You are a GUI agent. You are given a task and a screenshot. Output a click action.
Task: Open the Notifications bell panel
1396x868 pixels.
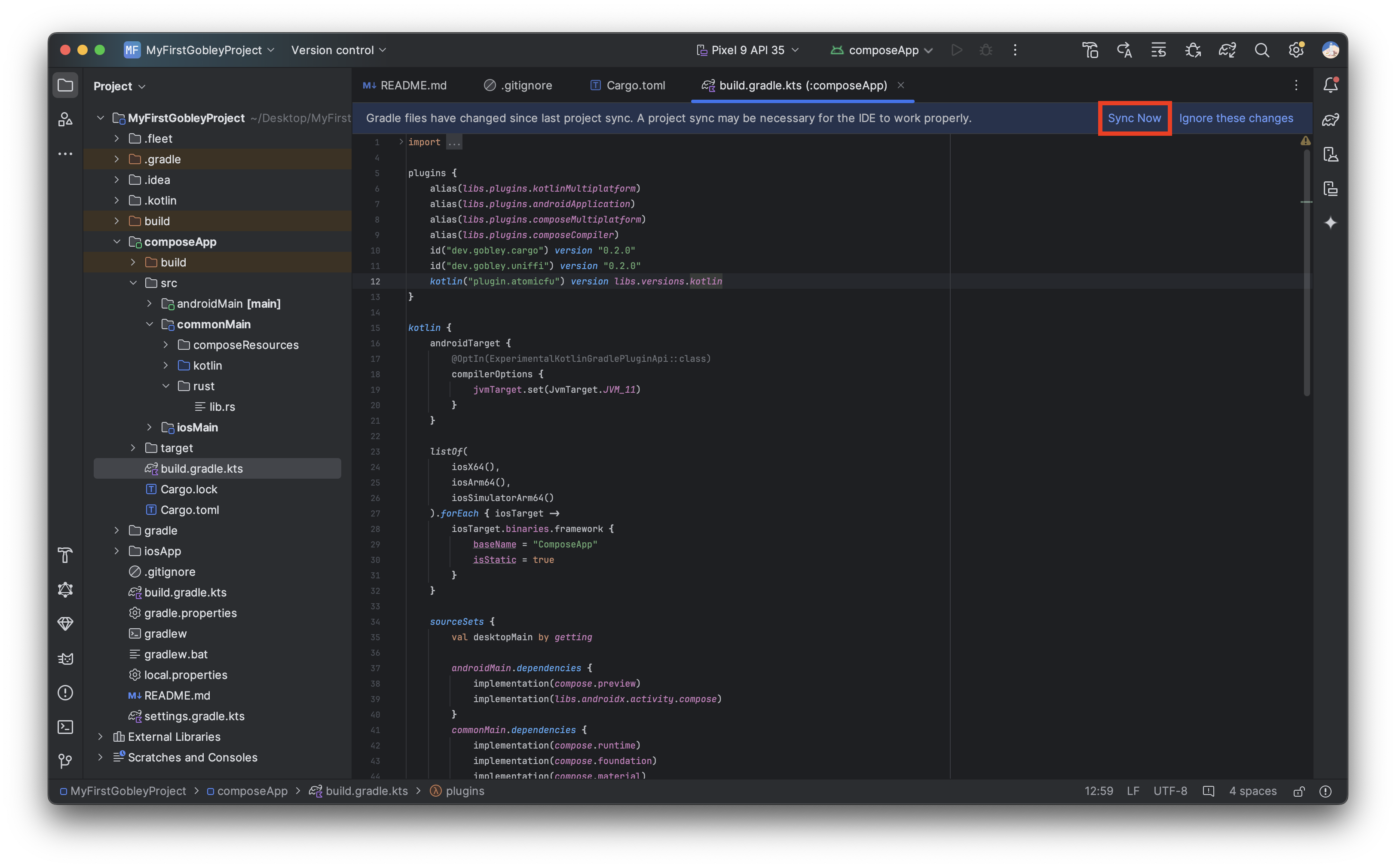[x=1331, y=86]
